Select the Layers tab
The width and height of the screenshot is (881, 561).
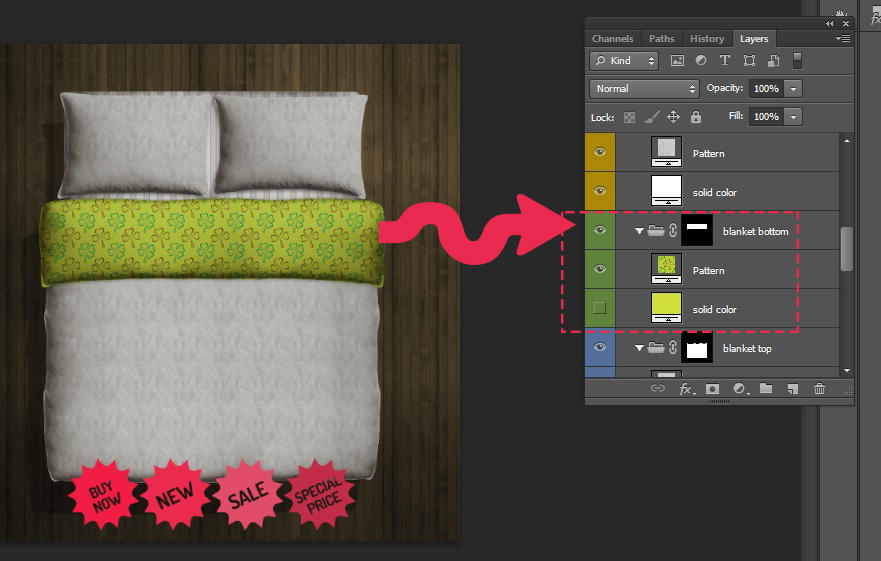[754, 39]
